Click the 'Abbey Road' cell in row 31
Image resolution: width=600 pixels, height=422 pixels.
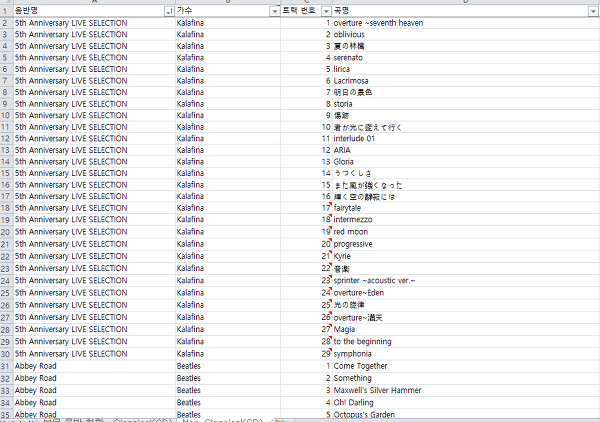point(94,366)
